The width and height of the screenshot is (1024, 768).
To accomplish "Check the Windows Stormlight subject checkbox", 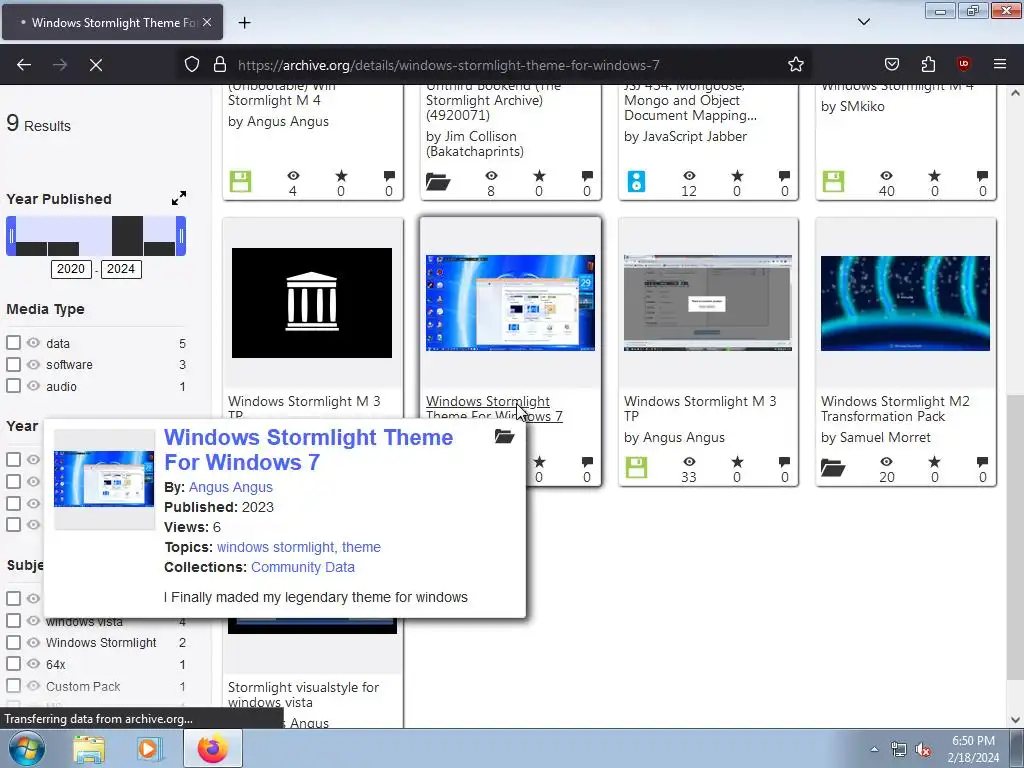I will pyautogui.click(x=13, y=643).
